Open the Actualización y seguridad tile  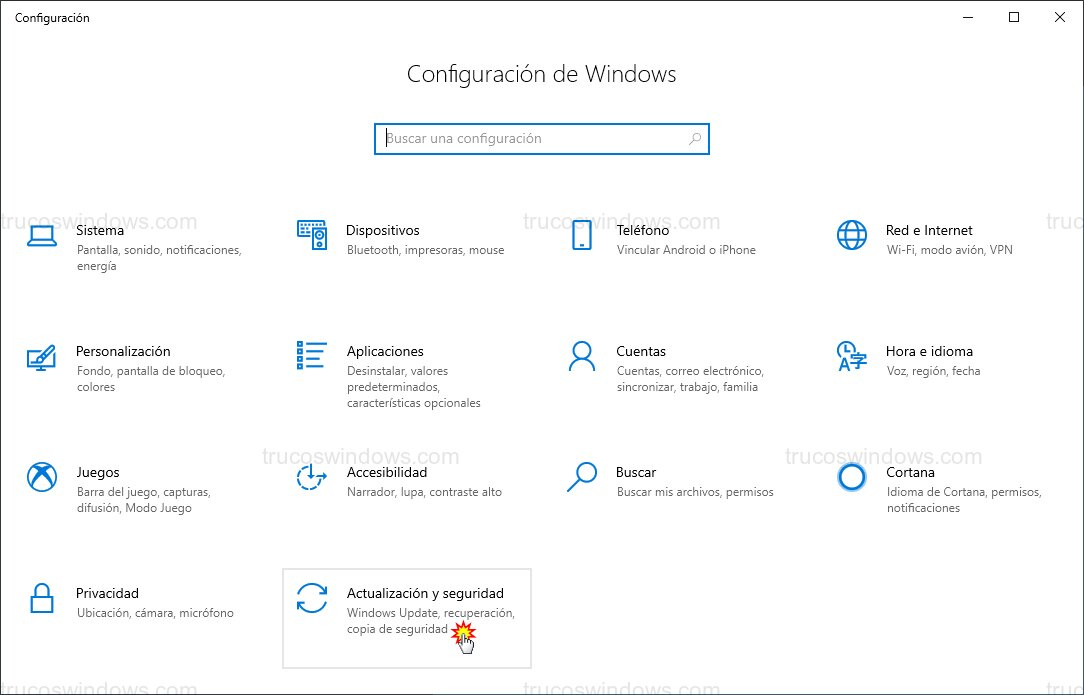tap(407, 617)
